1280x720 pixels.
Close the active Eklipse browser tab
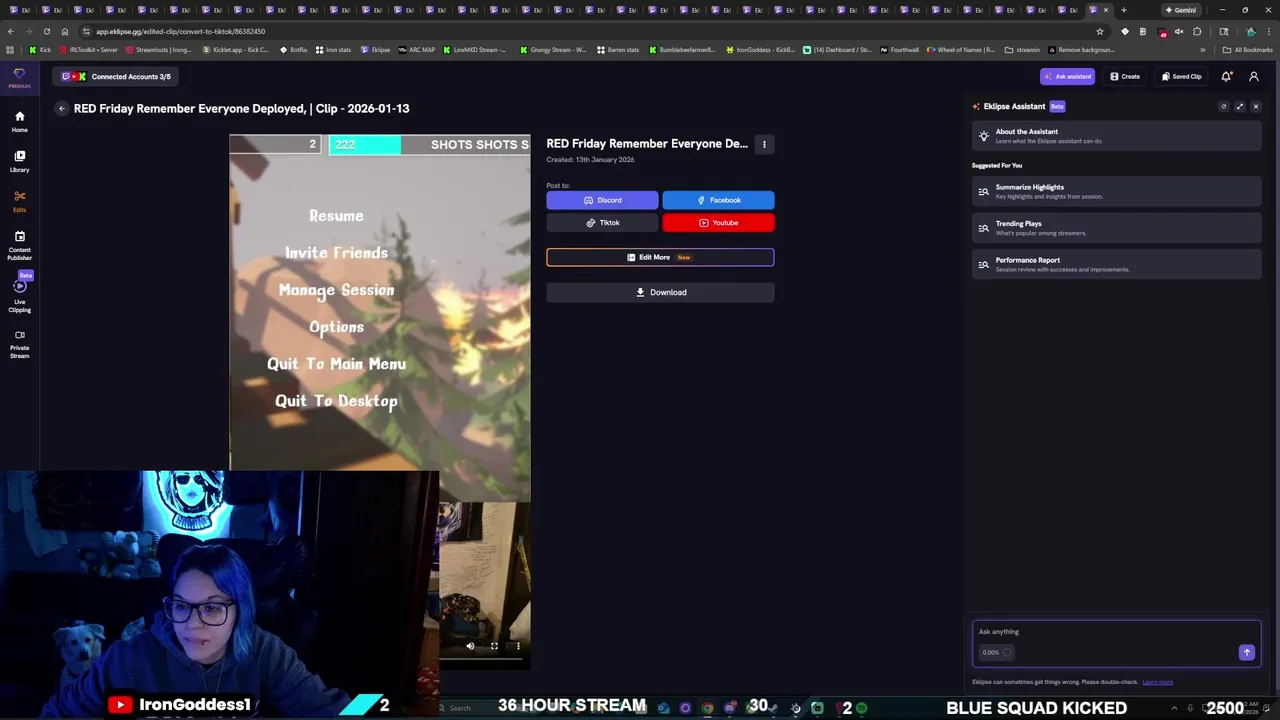coord(1105,10)
